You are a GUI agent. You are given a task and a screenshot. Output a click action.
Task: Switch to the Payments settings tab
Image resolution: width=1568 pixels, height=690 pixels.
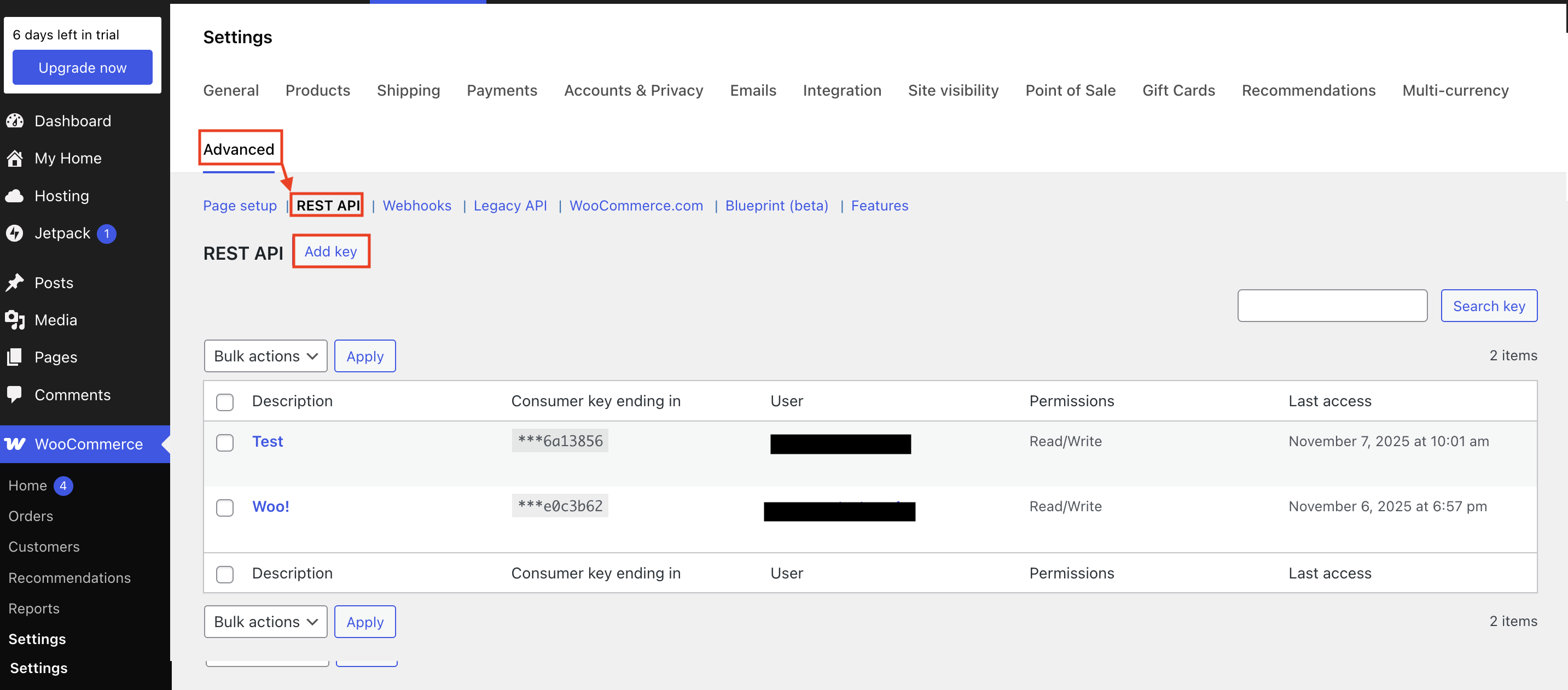pyautogui.click(x=502, y=91)
